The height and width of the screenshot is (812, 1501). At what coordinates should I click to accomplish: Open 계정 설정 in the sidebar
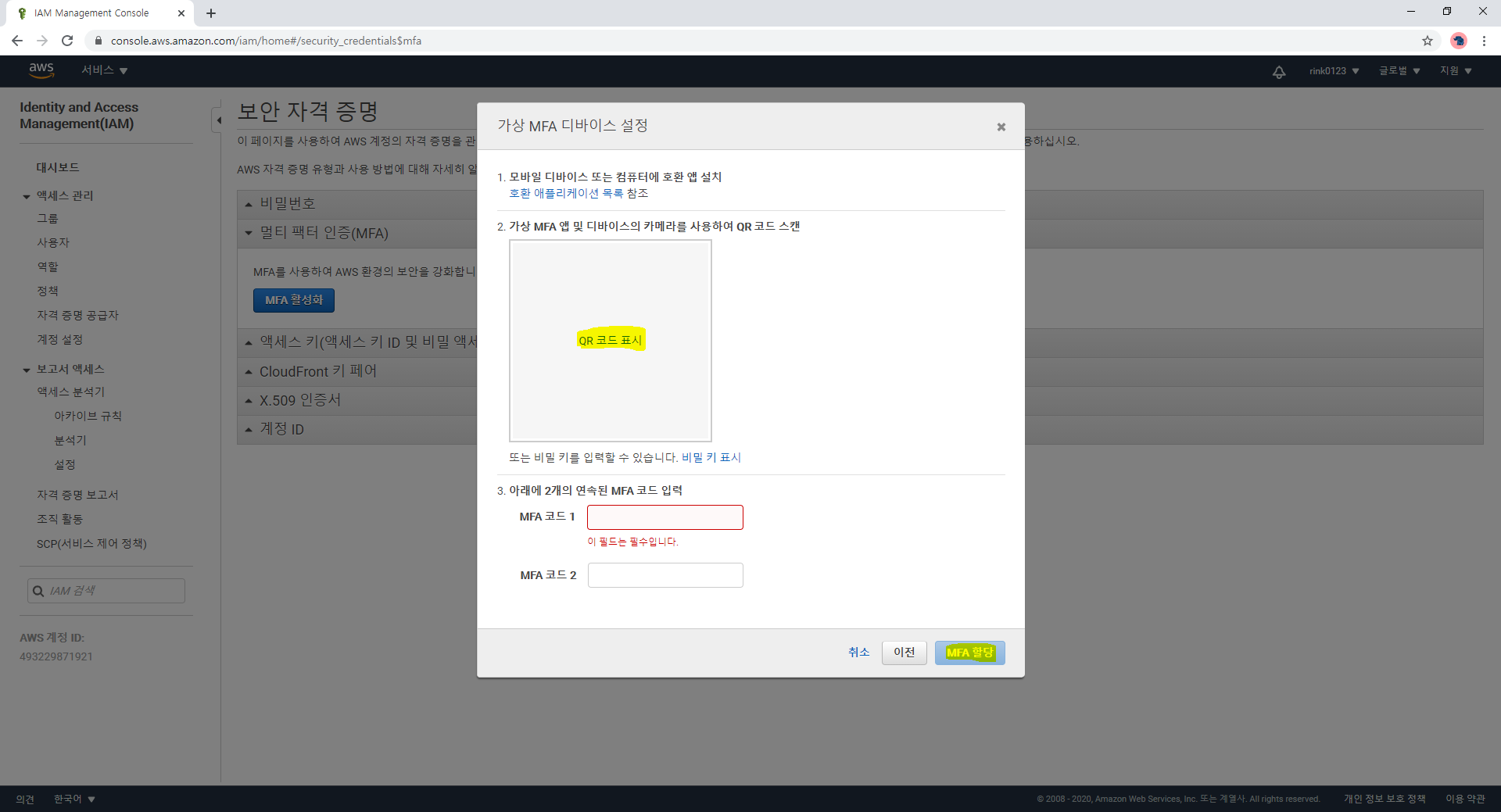[x=59, y=340]
